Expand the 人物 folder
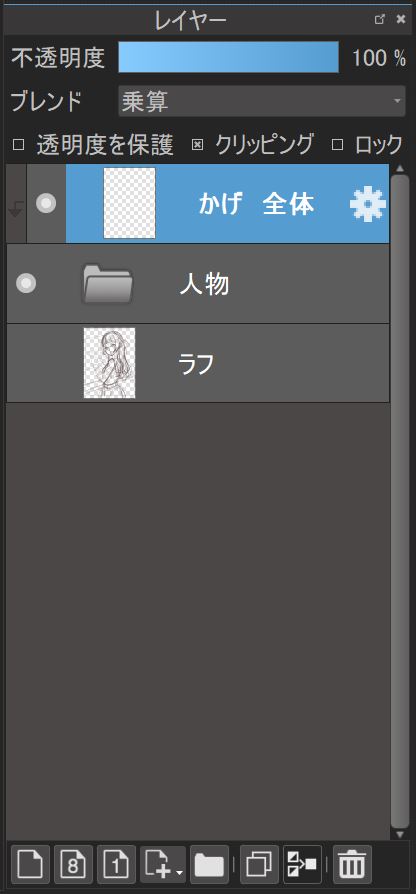416x894 pixels. pos(108,284)
